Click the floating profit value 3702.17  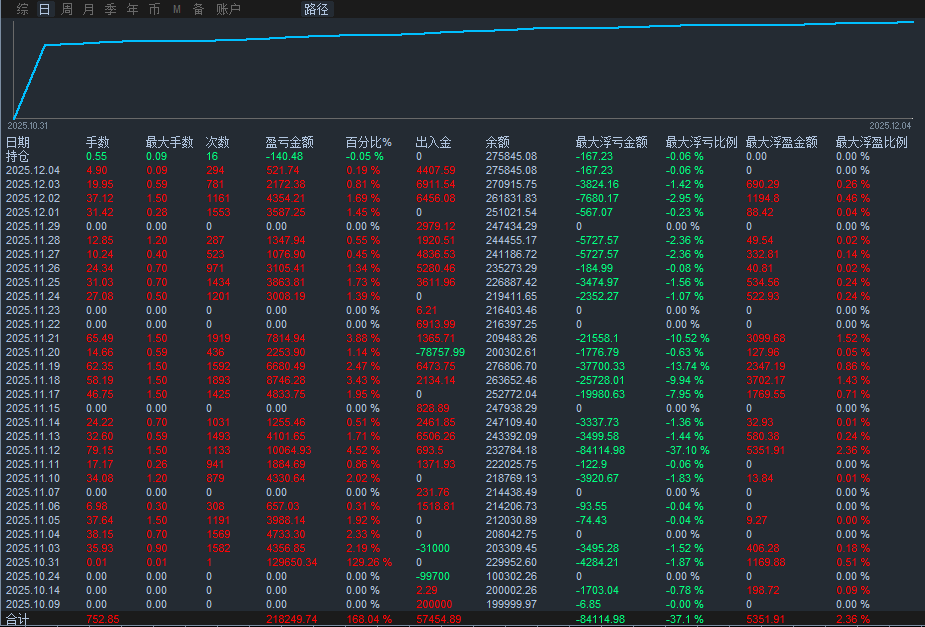point(766,380)
